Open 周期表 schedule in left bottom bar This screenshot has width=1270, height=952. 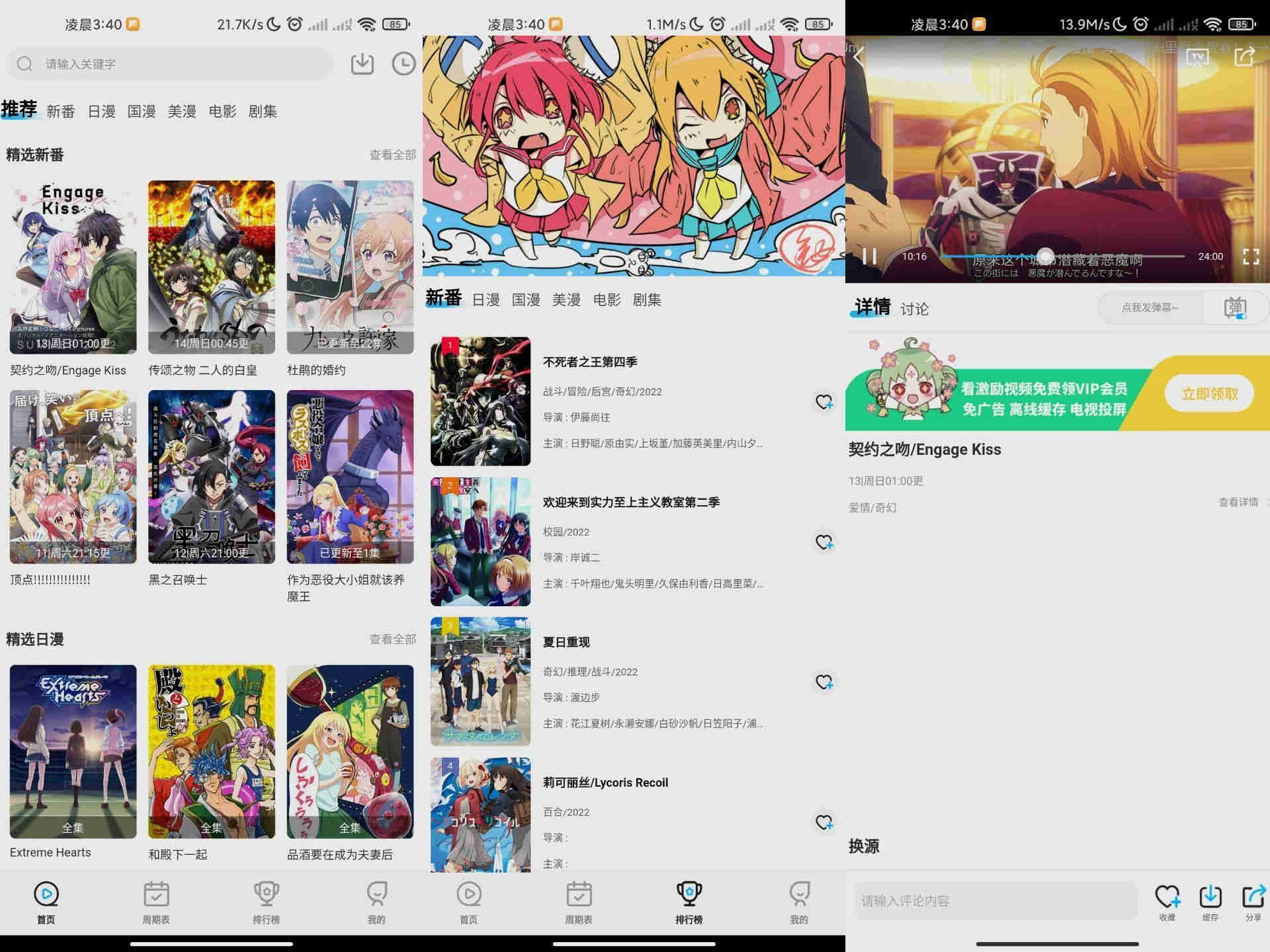pos(156,902)
